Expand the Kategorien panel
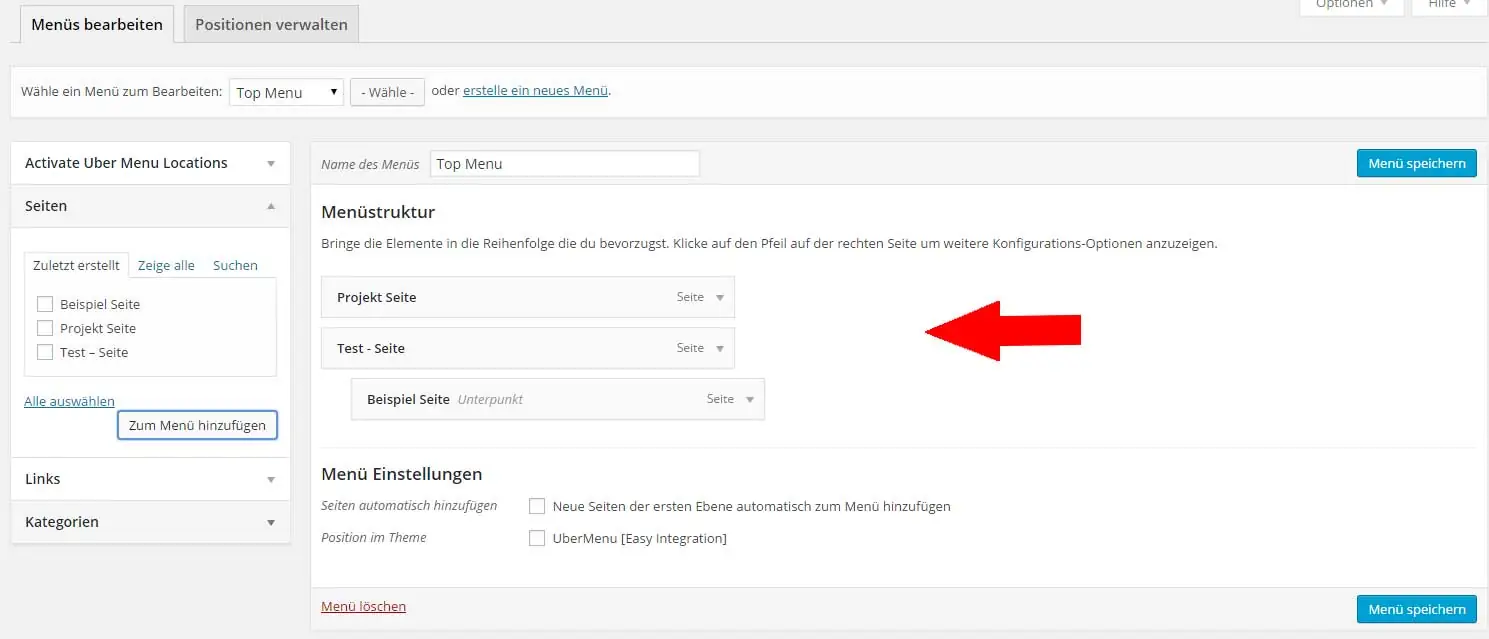 (x=269, y=522)
